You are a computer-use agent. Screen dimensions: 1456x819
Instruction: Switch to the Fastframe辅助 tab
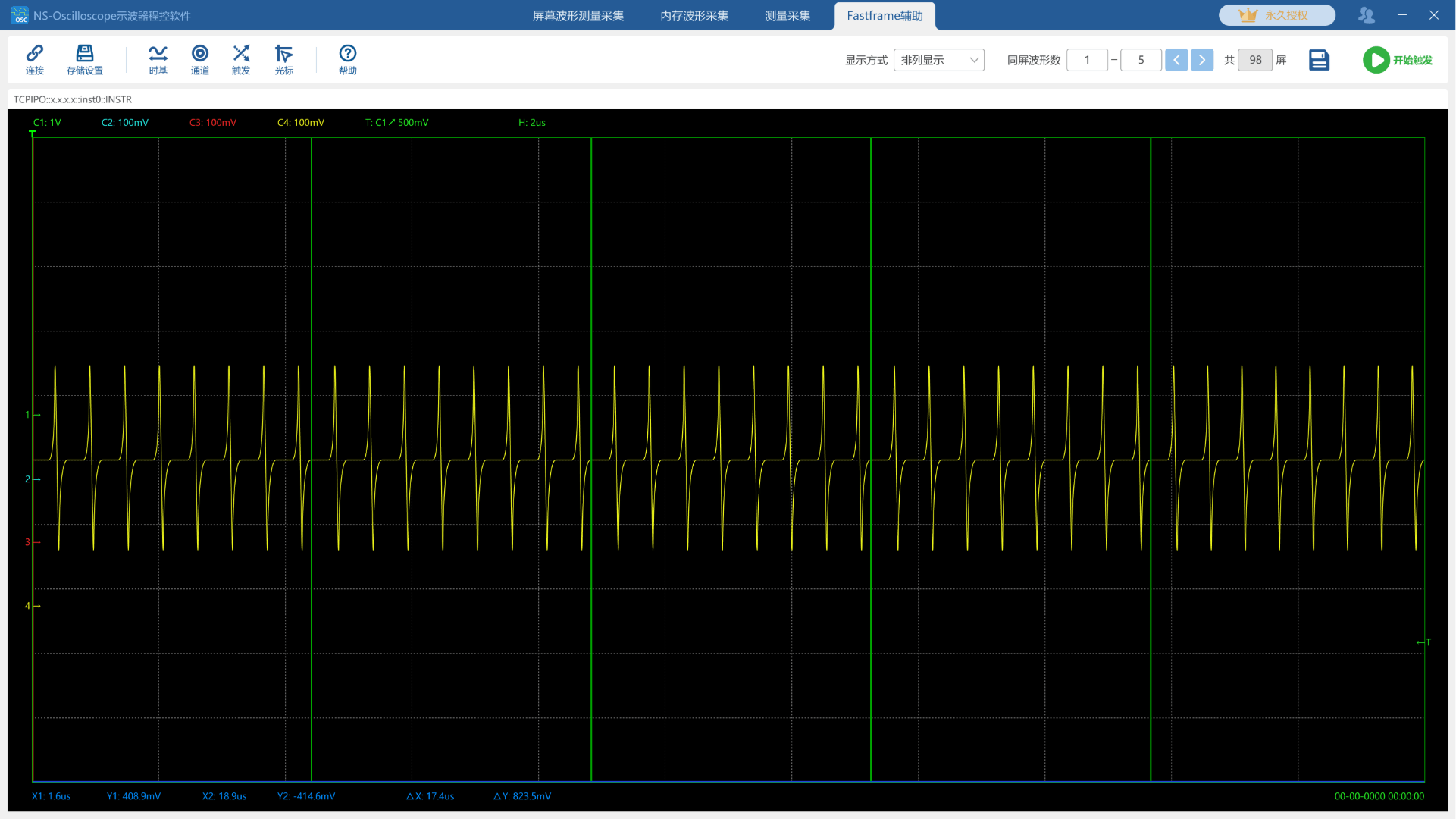(x=884, y=15)
